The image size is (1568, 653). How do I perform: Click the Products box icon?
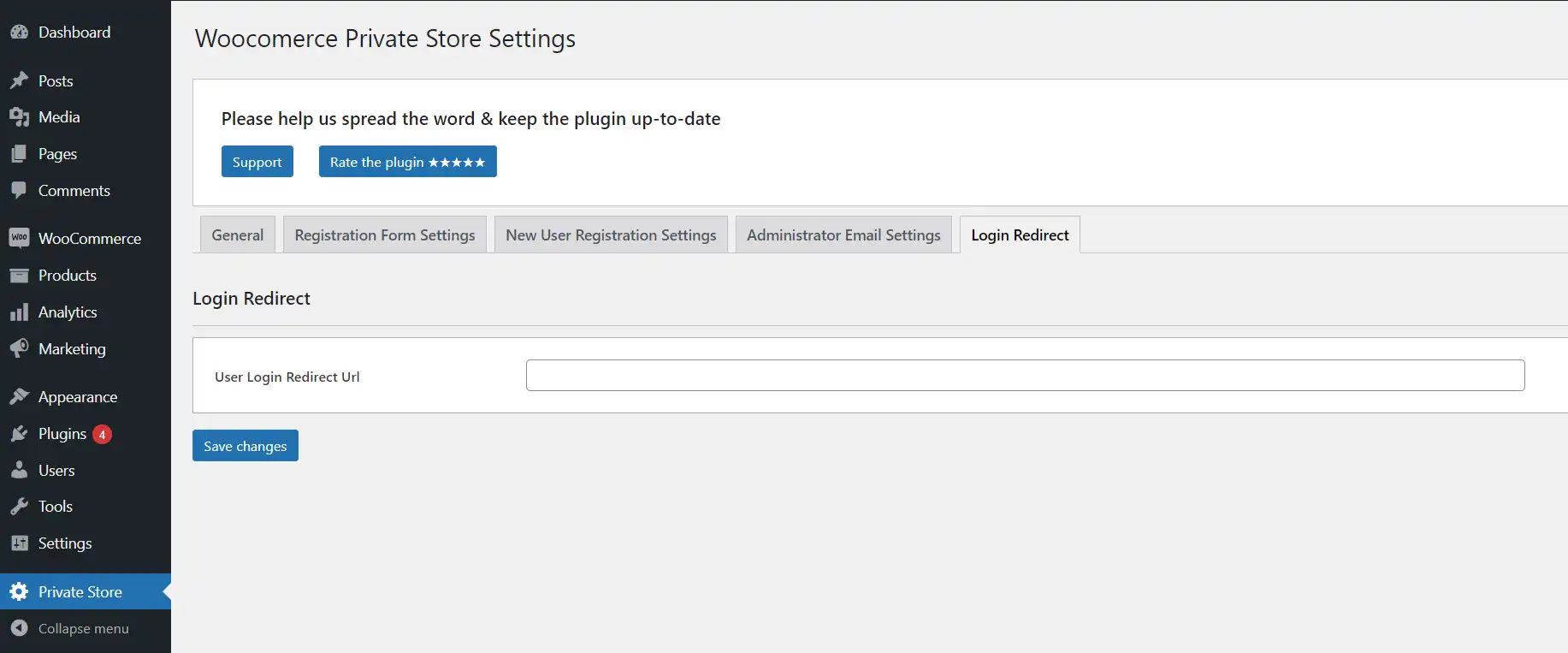click(x=19, y=276)
